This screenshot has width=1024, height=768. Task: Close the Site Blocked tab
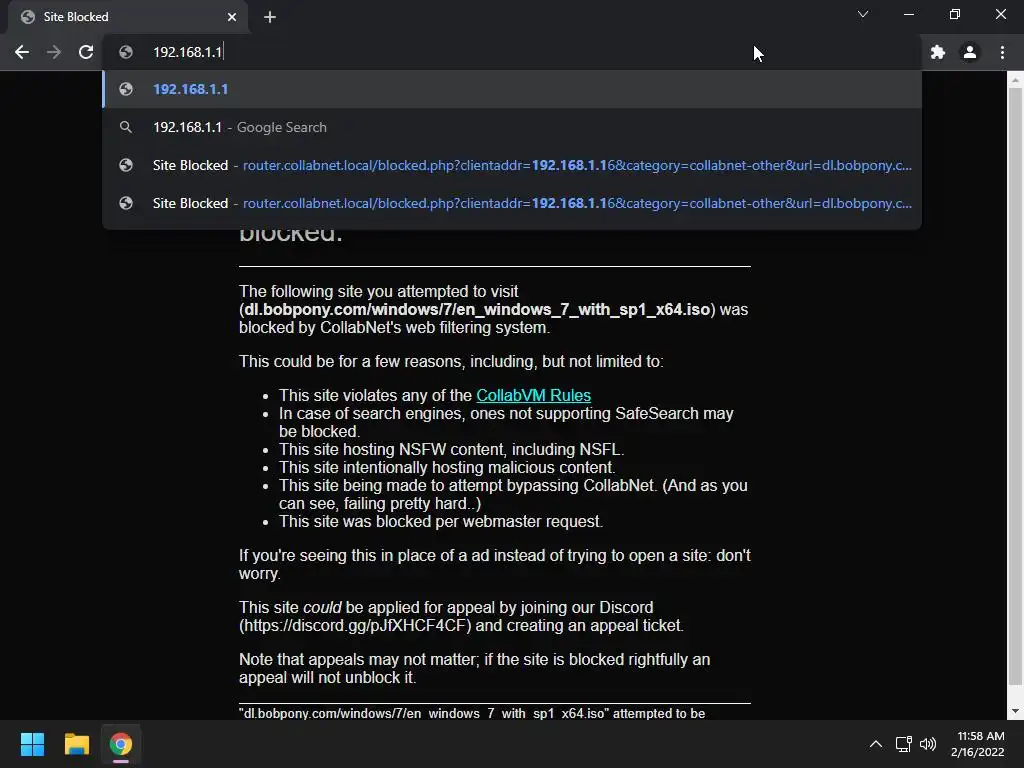tap(232, 17)
